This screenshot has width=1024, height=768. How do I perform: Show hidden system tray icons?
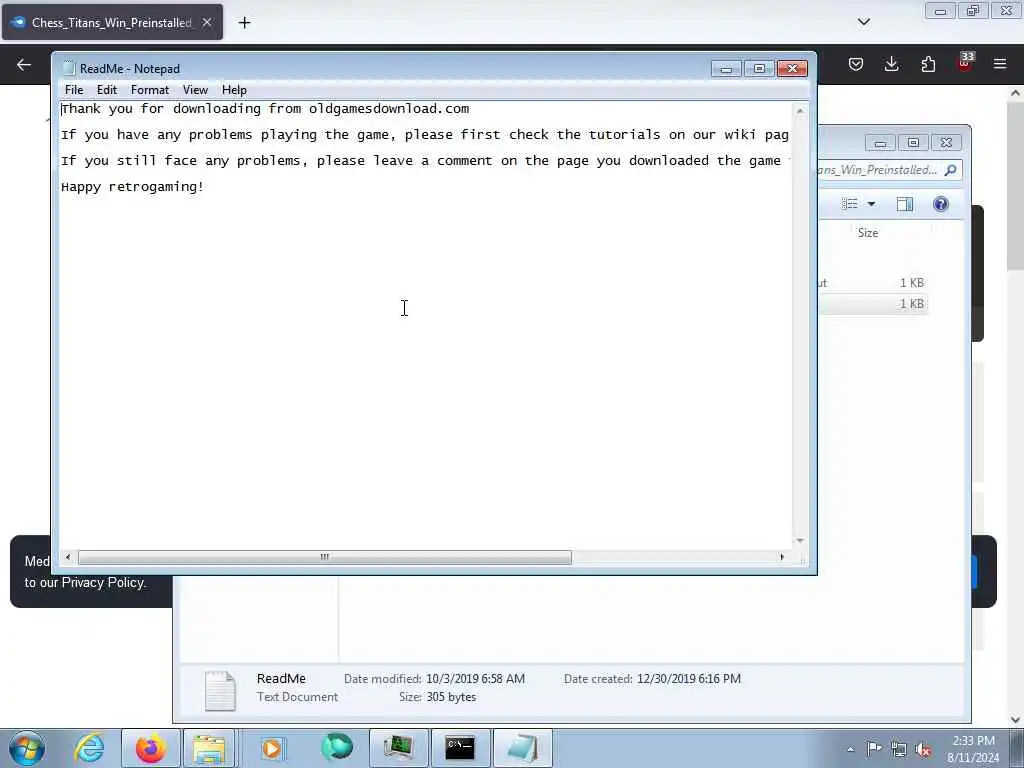tap(850, 749)
